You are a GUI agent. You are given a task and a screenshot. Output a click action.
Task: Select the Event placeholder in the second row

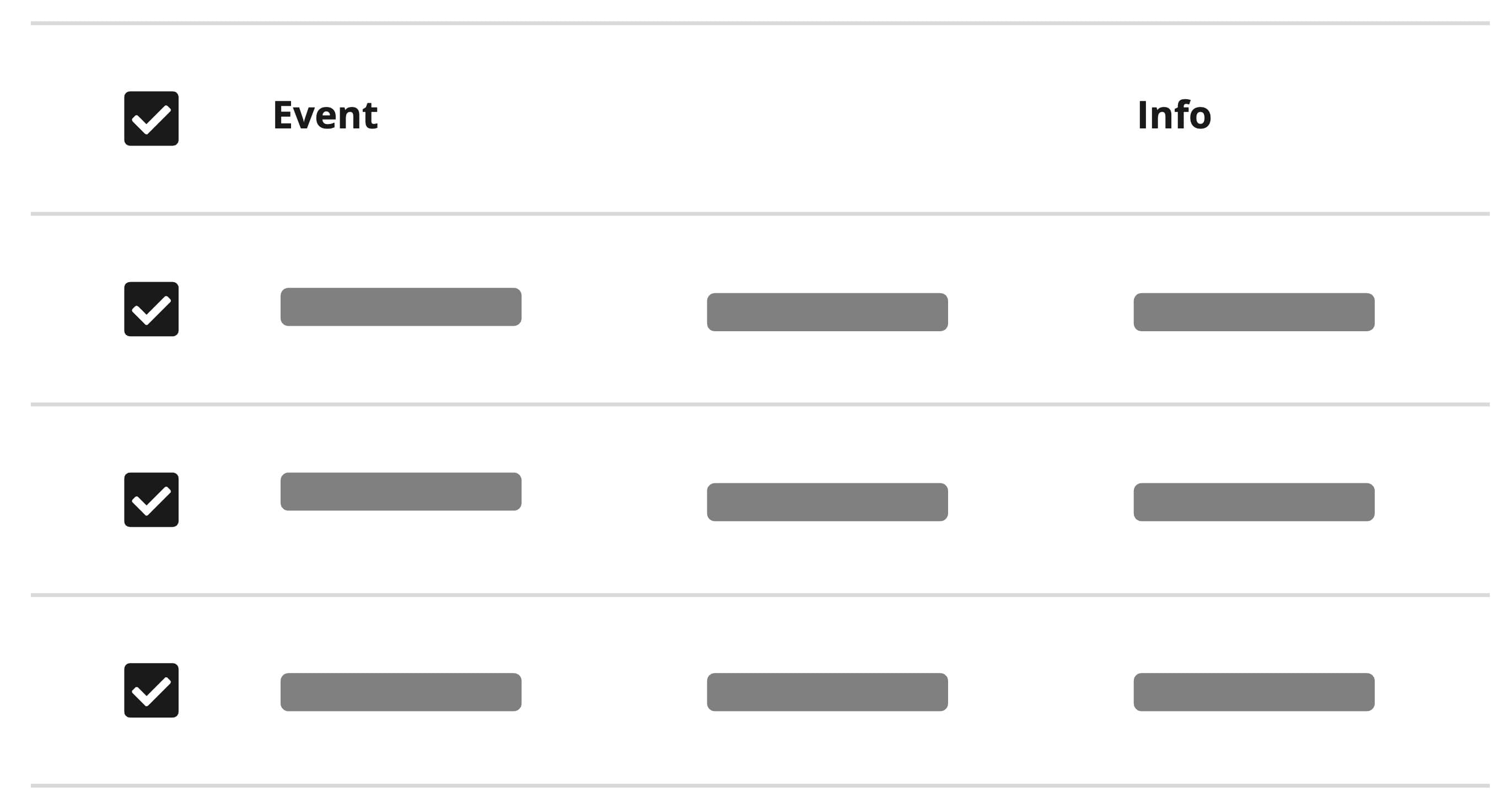(401, 498)
